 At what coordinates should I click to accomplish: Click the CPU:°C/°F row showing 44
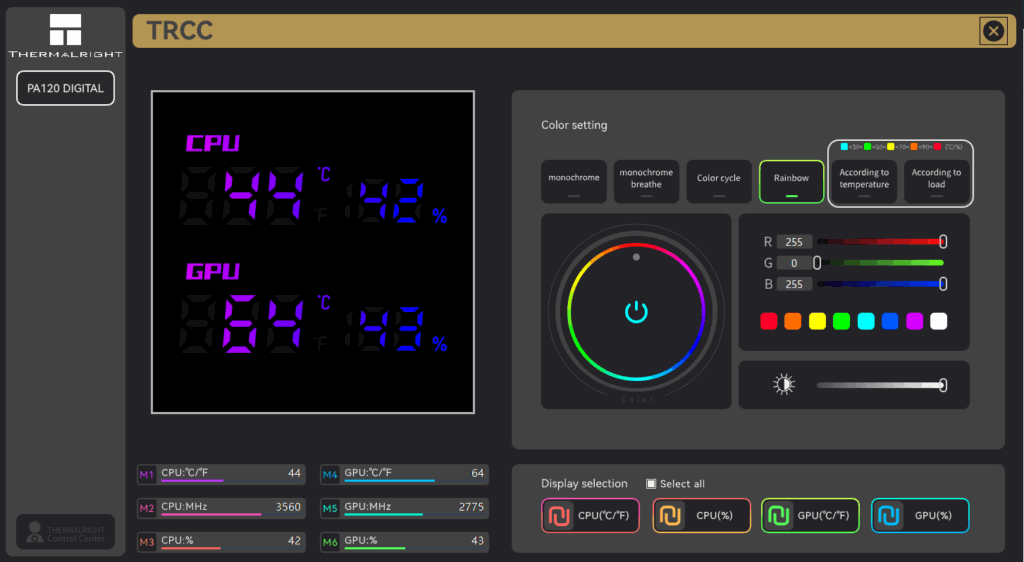(x=221, y=475)
